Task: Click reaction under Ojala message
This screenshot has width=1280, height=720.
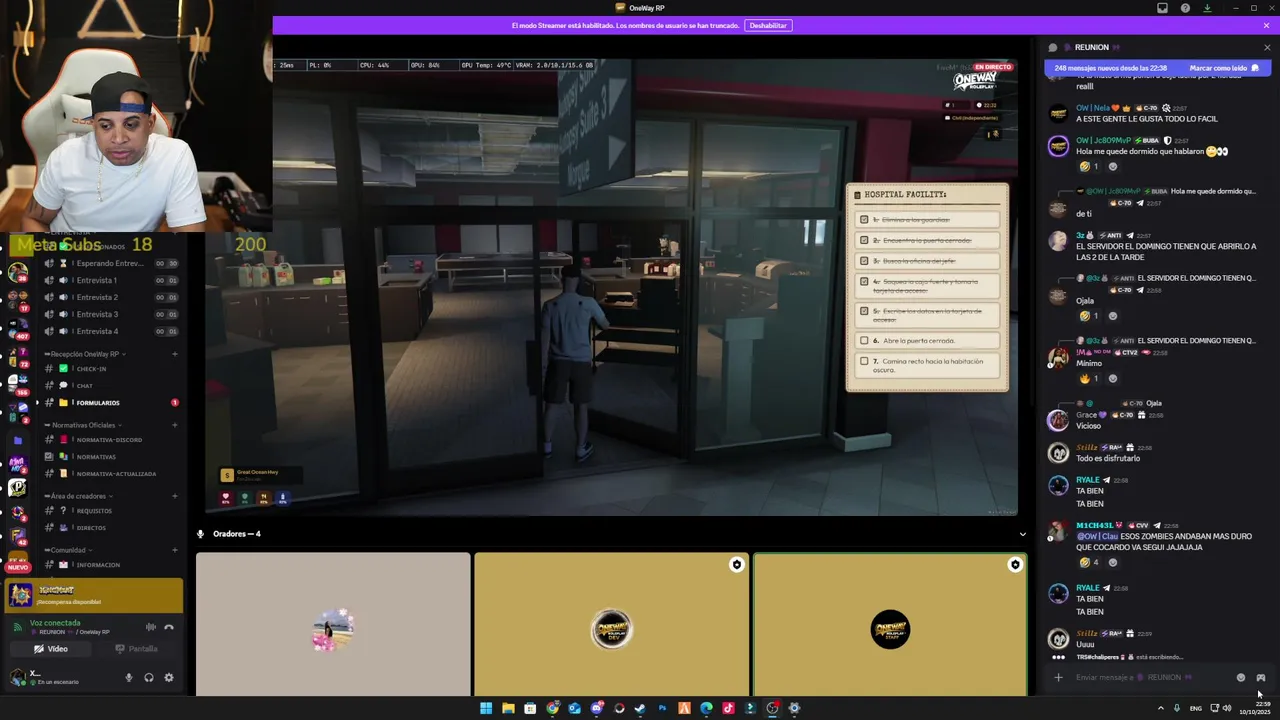Action: pyautogui.click(x=1088, y=316)
